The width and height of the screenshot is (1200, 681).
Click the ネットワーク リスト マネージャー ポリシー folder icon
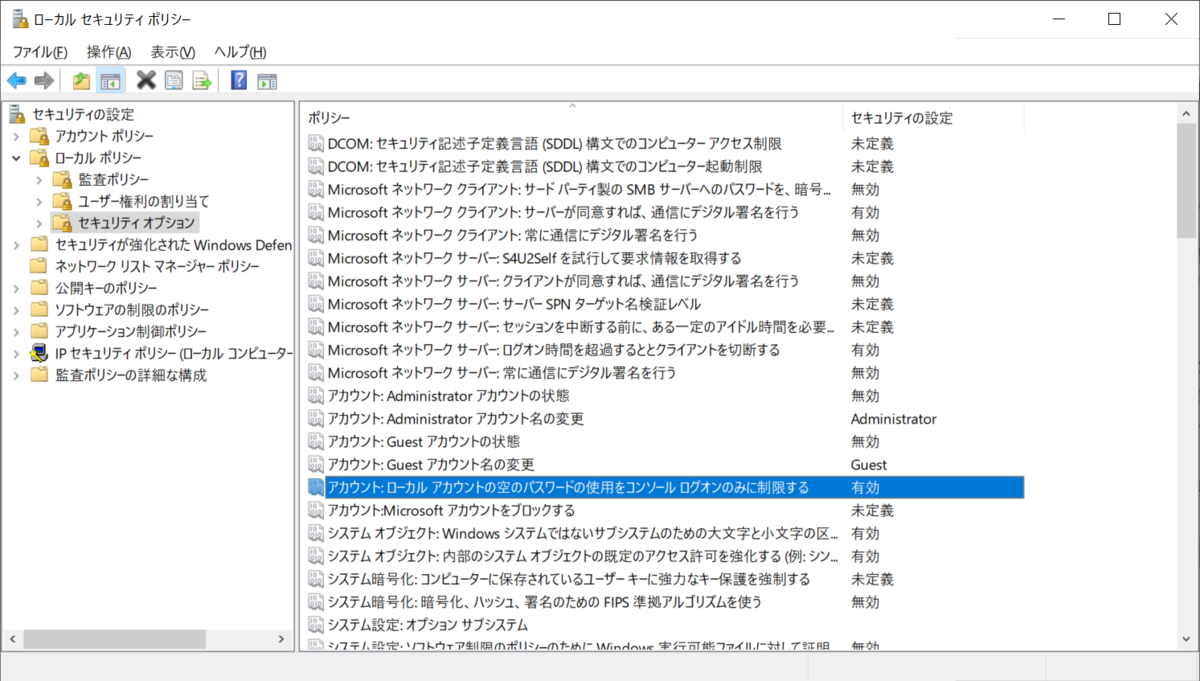click(x=40, y=266)
